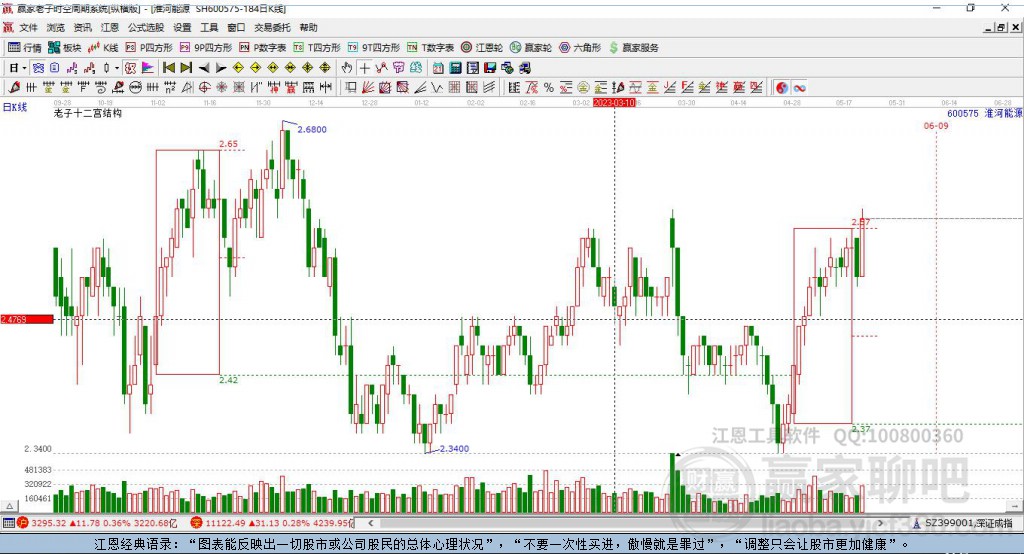Click the up triangle button at chart bottom-left
Image resolution: width=1024 pixels, height=554 pixels.
pos(9,506)
